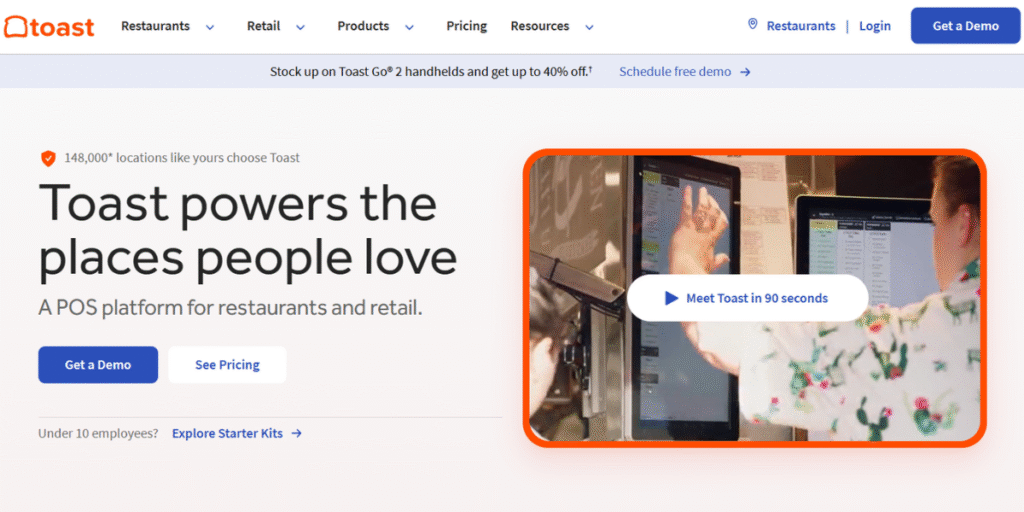Open the Retail menu in the navigation bar
Viewport: 1024px width, 512px height.
click(264, 26)
